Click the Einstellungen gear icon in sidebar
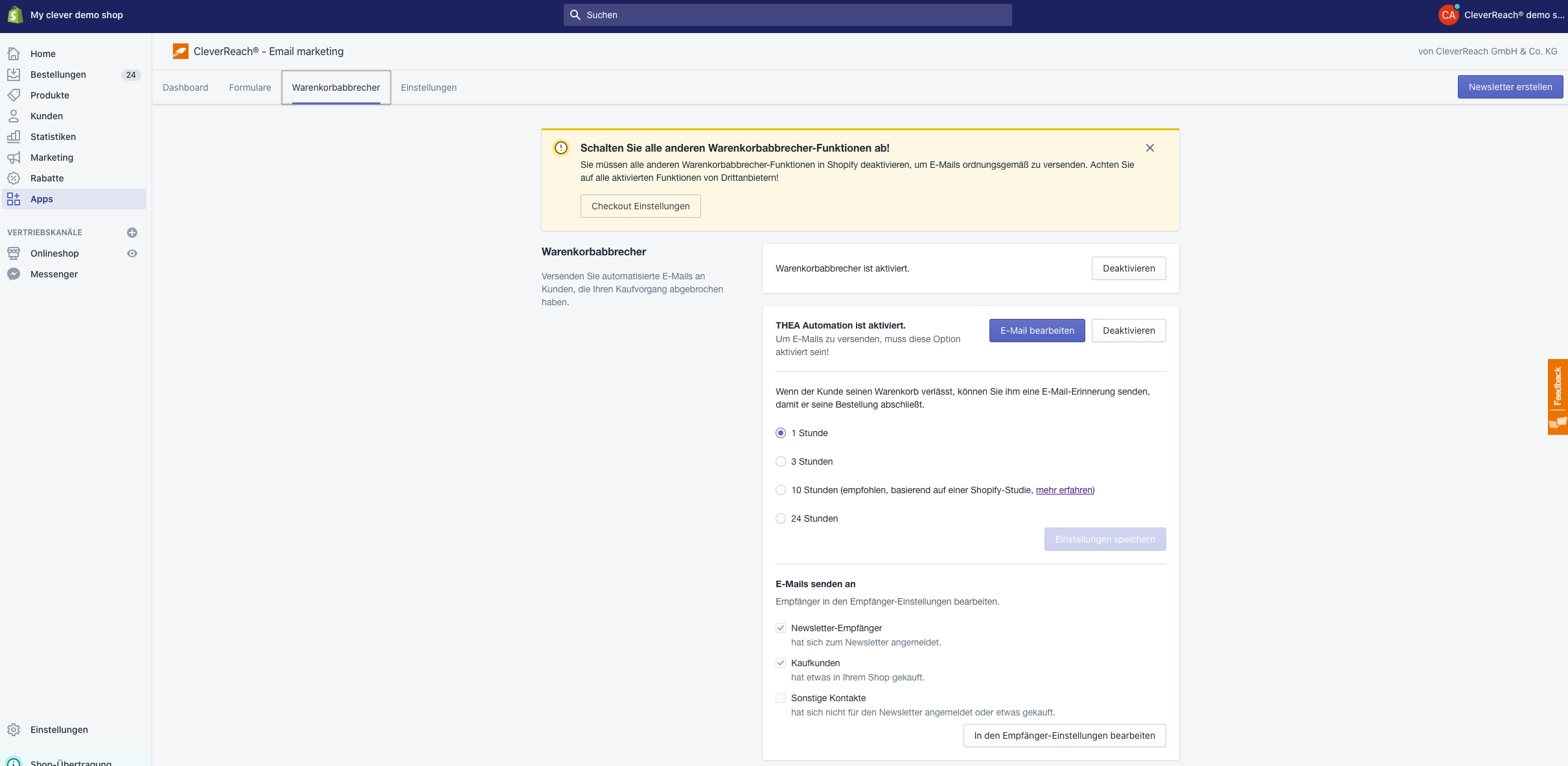The image size is (1568, 766). click(x=14, y=730)
